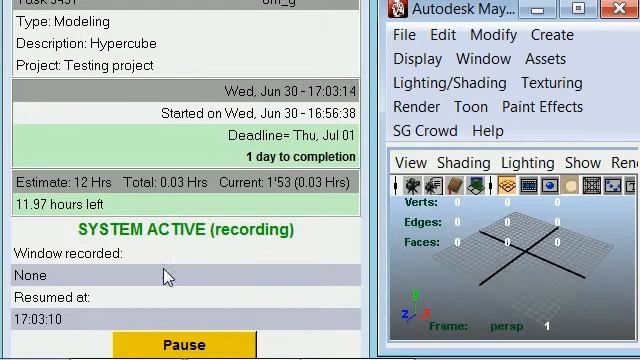This screenshot has width=640, height=360.
Task: Click the persp camera label in viewport
Action: [x=507, y=327]
